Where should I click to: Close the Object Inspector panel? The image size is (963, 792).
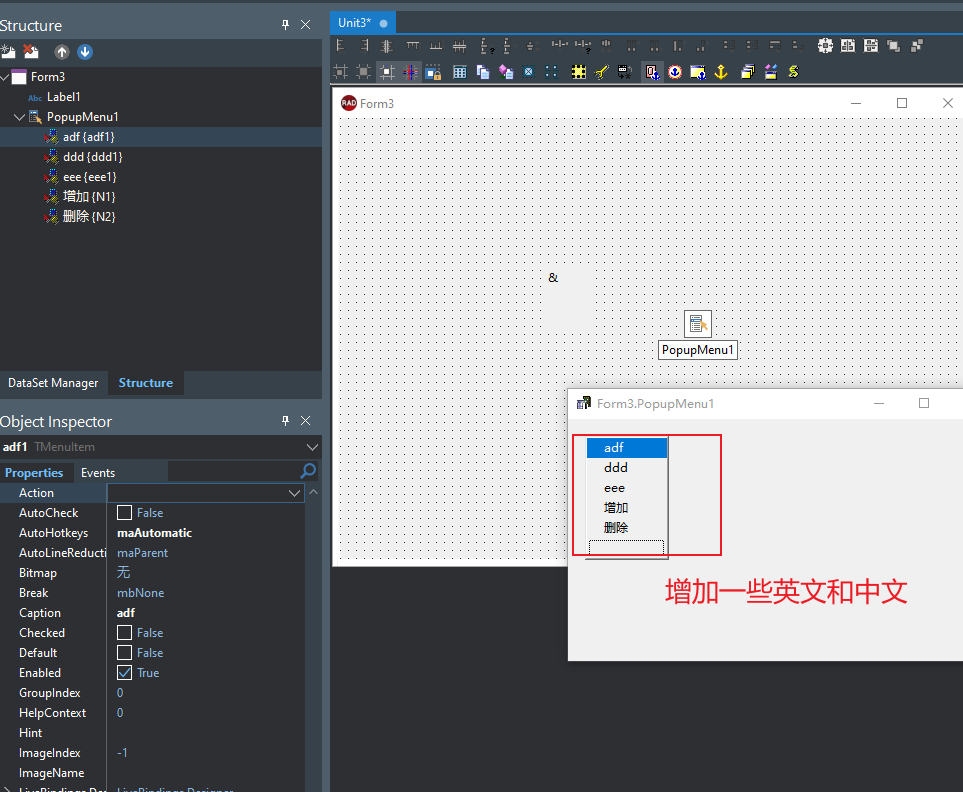coord(305,421)
